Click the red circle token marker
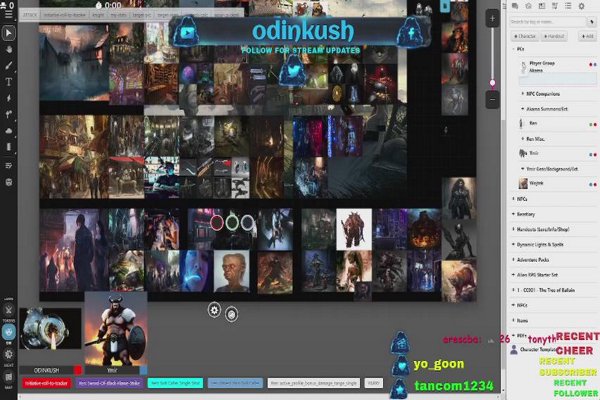Image resolution: width=600 pixels, height=400 pixels. click(x=217, y=222)
